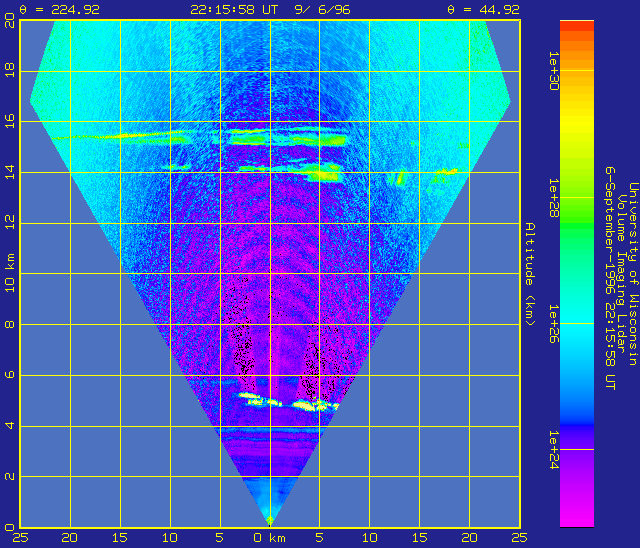This screenshot has width=640, height=548.
Task: Select the 9/ 6/96 date in header
Action: (322, 10)
